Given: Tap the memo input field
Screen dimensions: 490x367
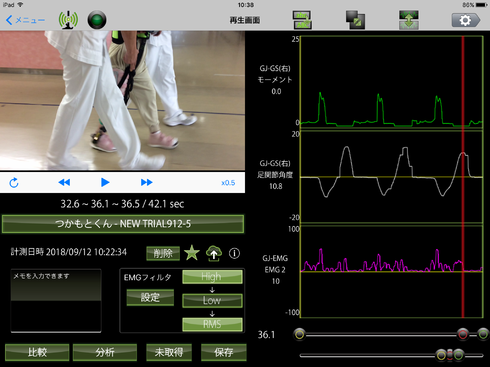Looking at the screenshot, I should click(56, 301).
